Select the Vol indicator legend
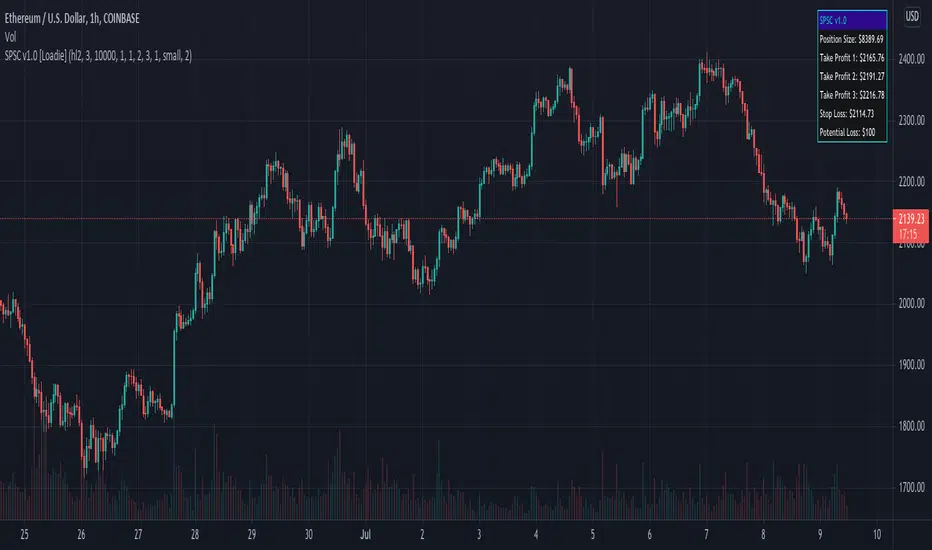932x550 pixels. (11, 35)
